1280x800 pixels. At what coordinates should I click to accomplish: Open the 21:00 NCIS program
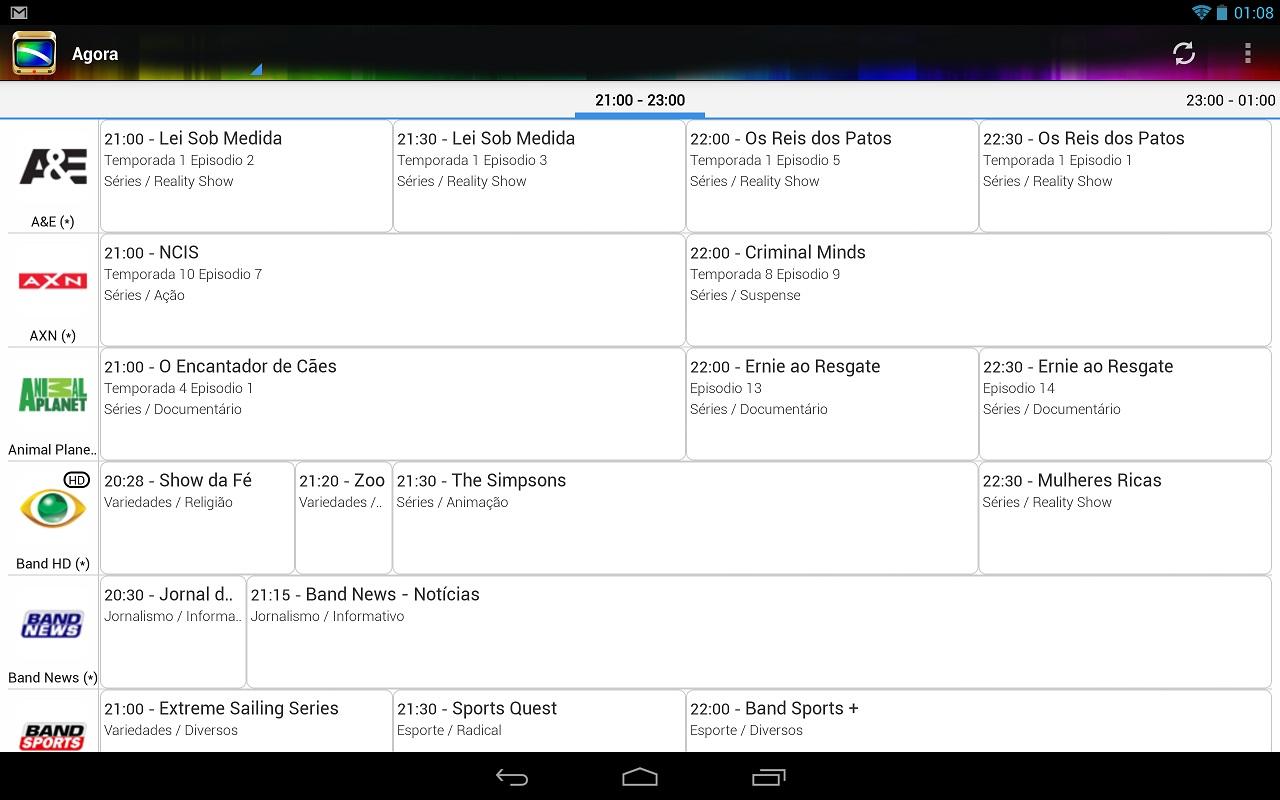click(x=392, y=290)
